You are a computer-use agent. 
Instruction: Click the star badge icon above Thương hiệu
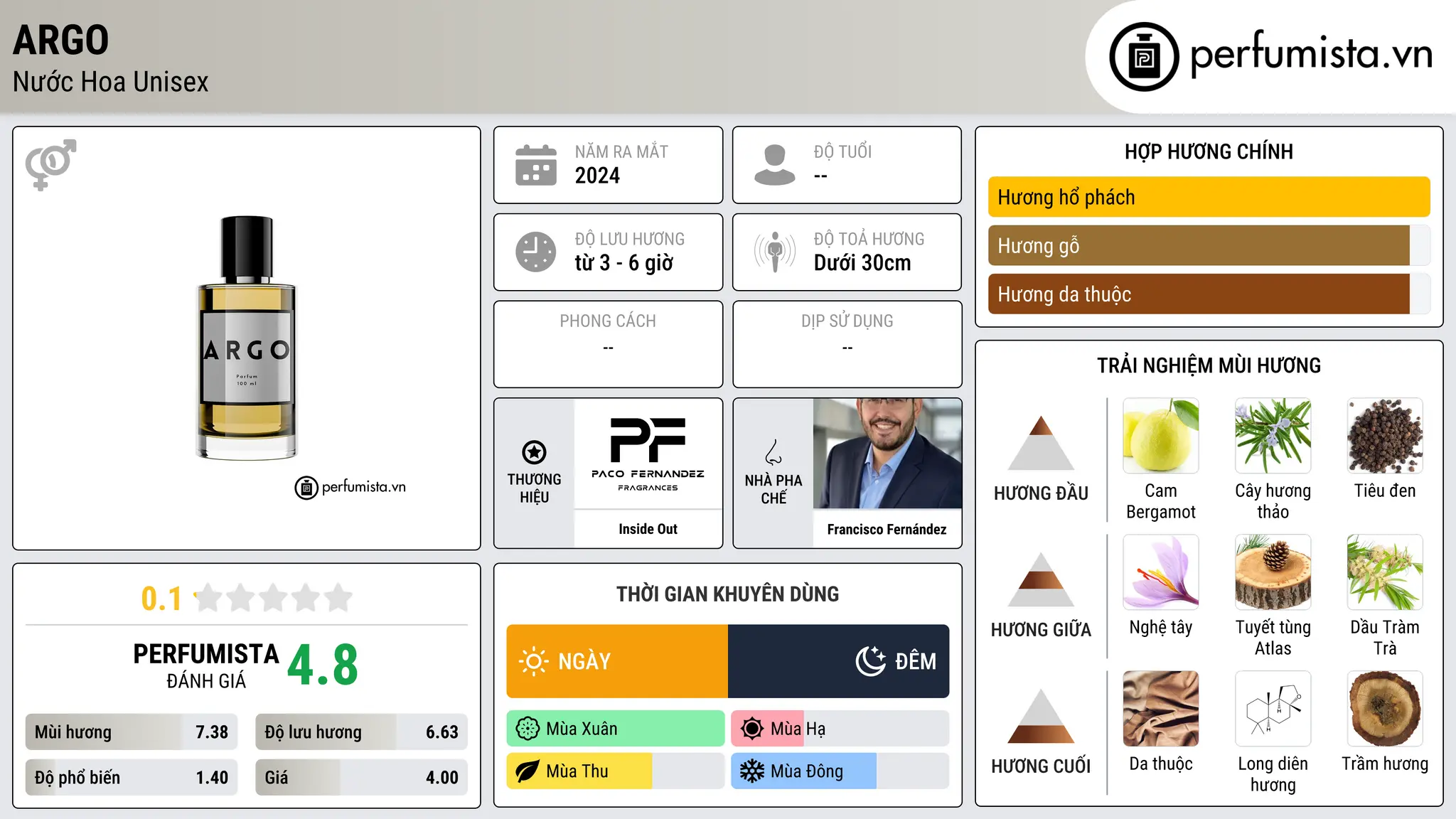pyautogui.click(x=534, y=452)
